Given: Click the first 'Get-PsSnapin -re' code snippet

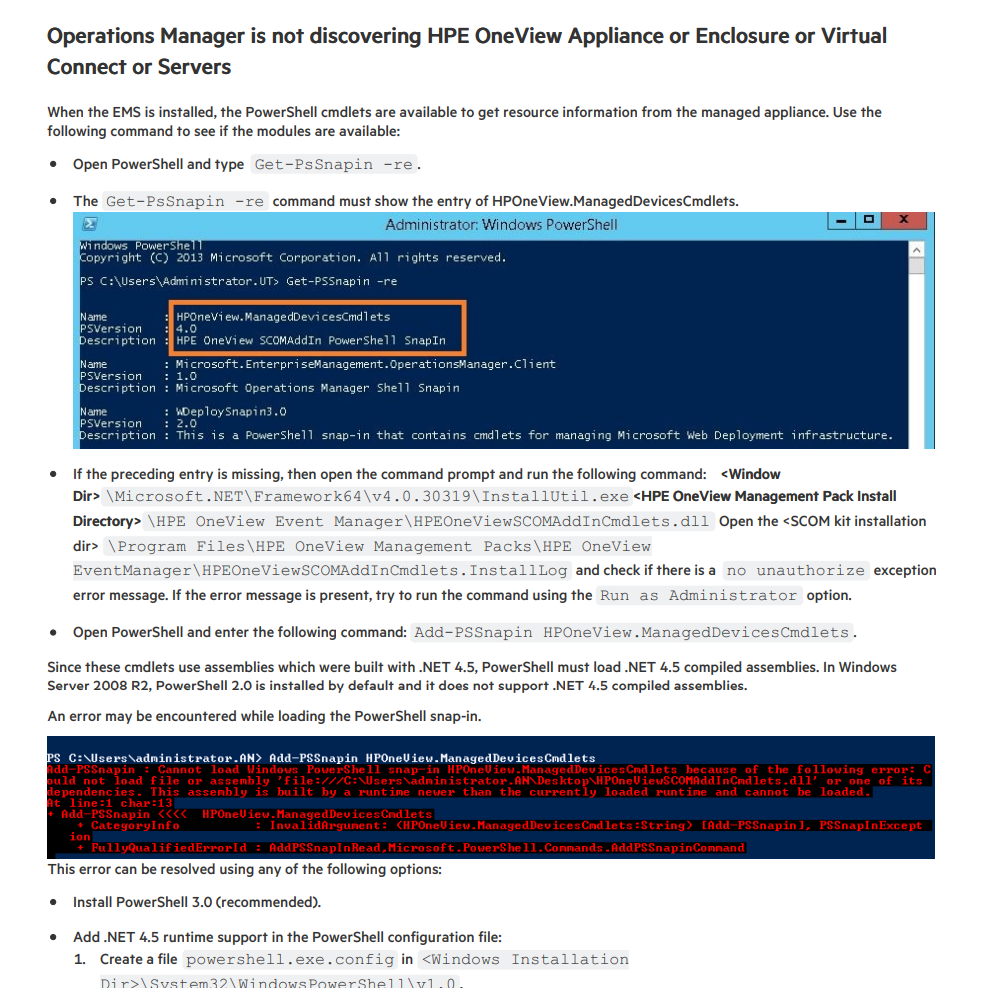Looking at the screenshot, I should pos(334,164).
